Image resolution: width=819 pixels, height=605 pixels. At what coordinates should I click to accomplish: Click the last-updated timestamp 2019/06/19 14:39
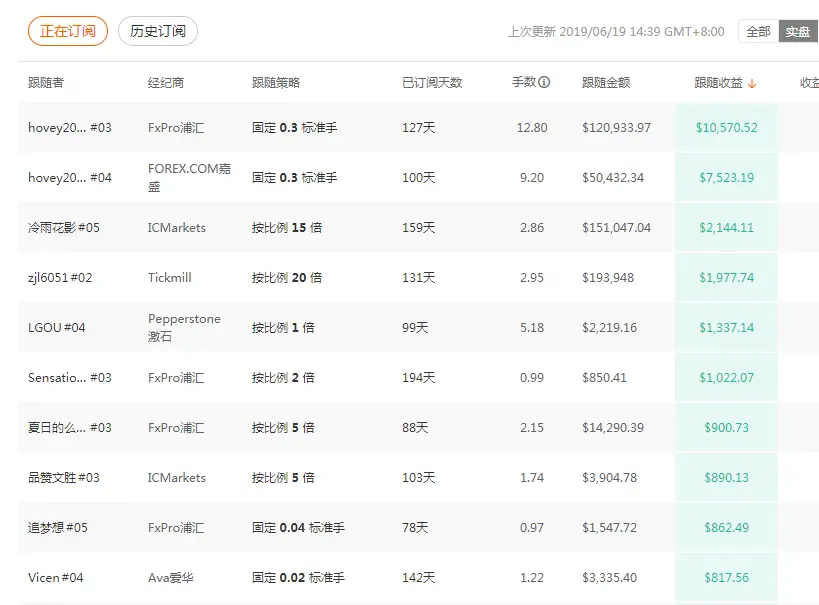[x=610, y=32]
